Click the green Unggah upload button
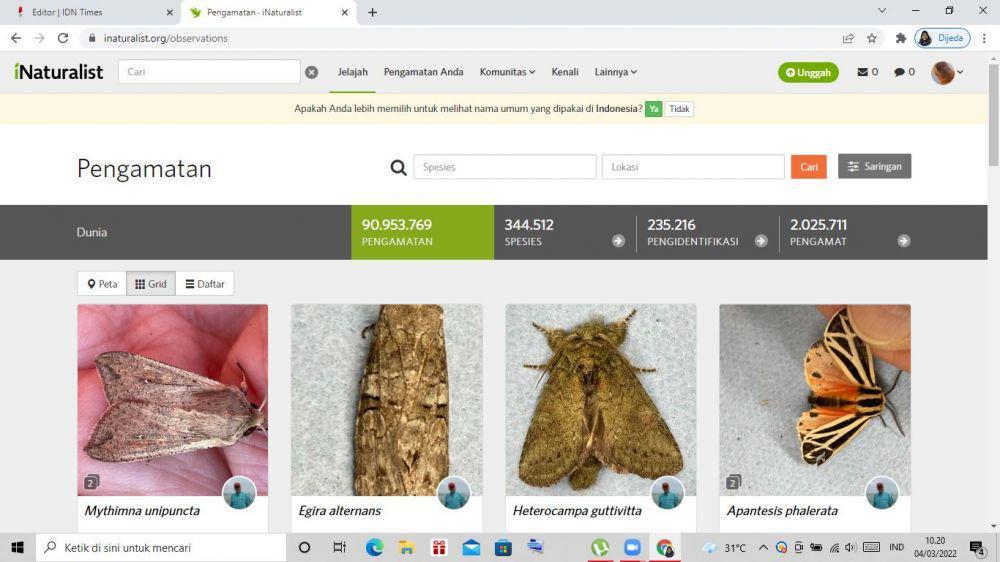The height and width of the screenshot is (562, 1000). [x=808, y=73]
